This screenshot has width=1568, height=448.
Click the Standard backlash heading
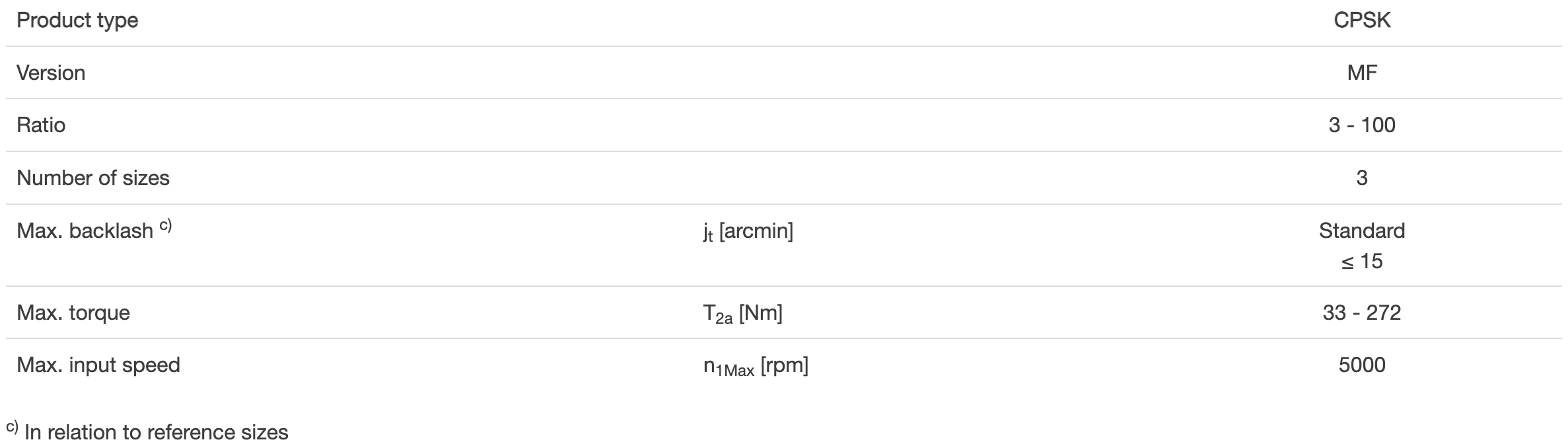point(1362,231)
